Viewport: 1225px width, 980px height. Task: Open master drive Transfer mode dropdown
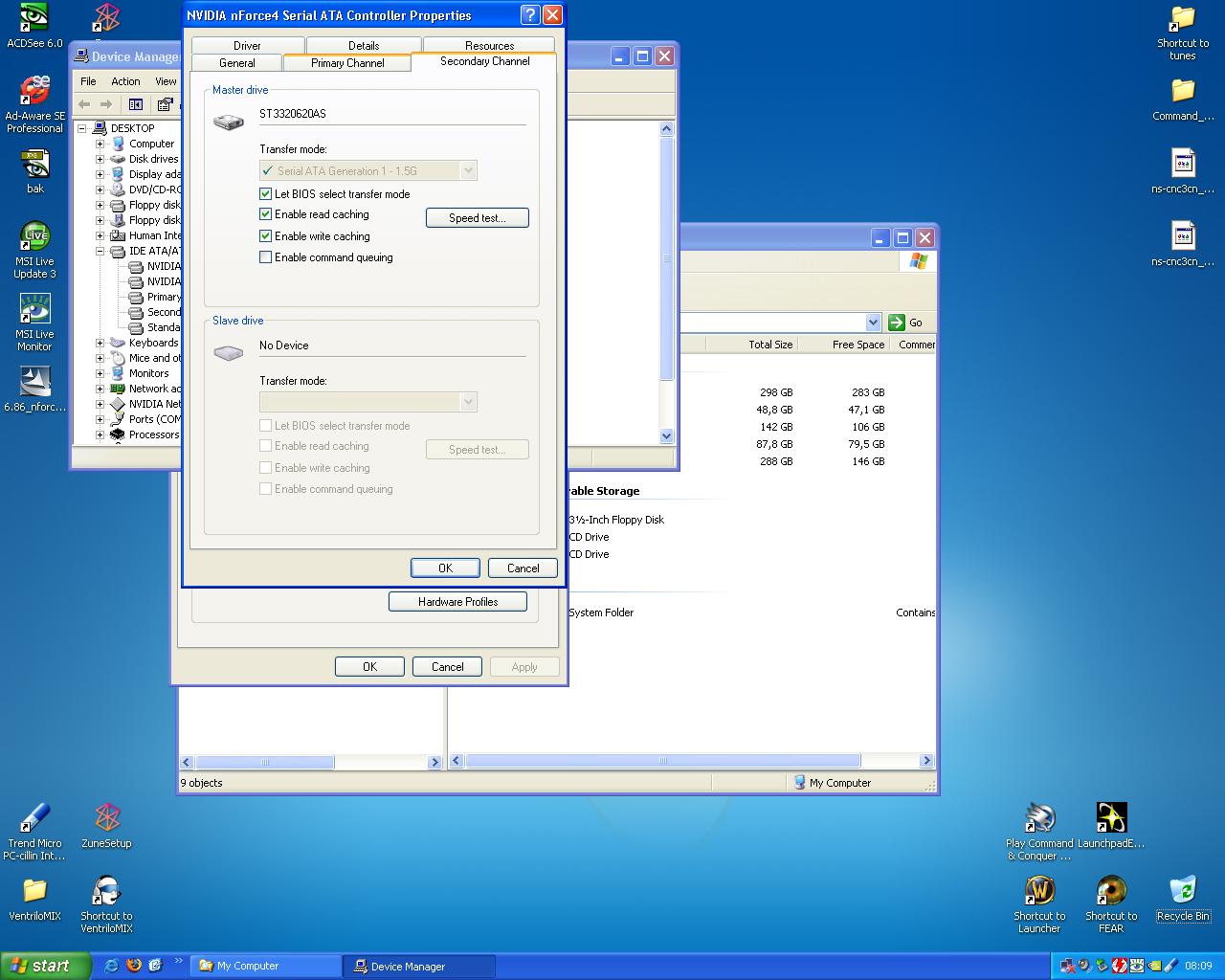[468, 170]
